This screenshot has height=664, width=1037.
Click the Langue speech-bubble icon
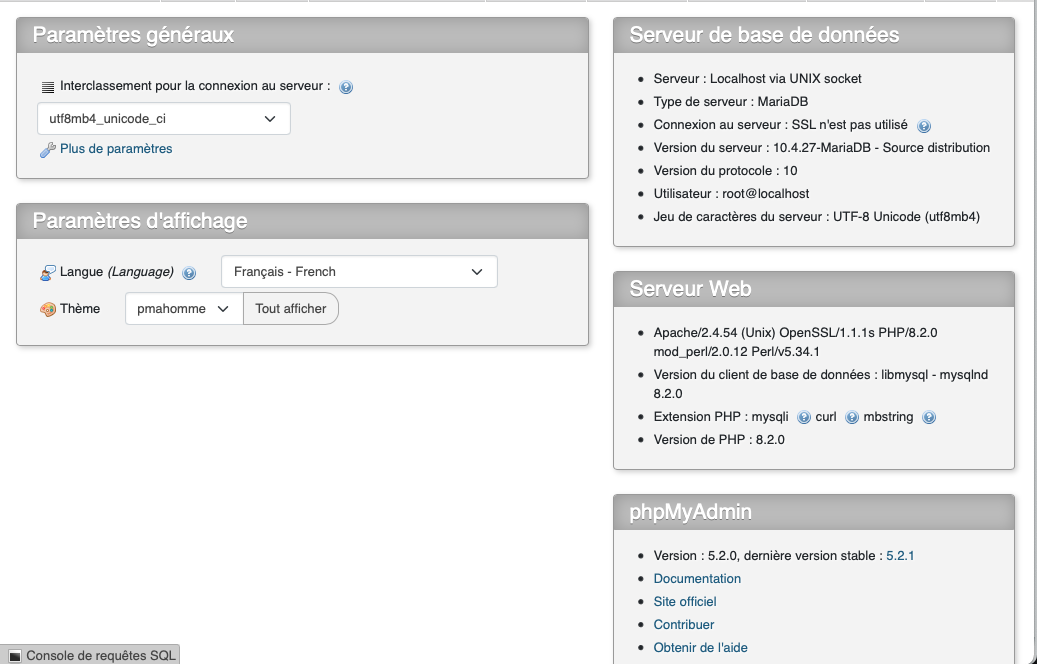(x=47, y=273)
